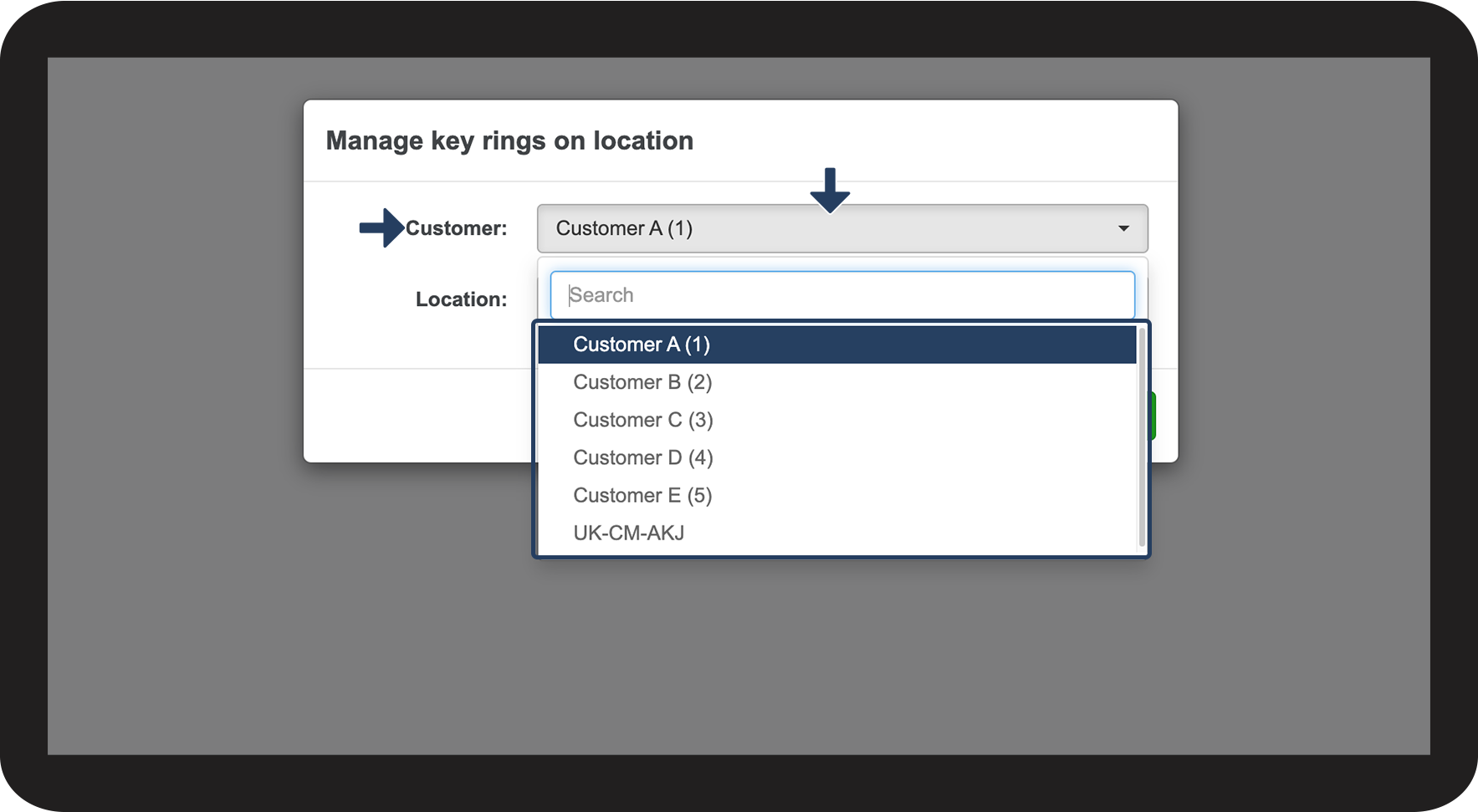Click the Customer dropdown caret arrow

[1123, 228]
